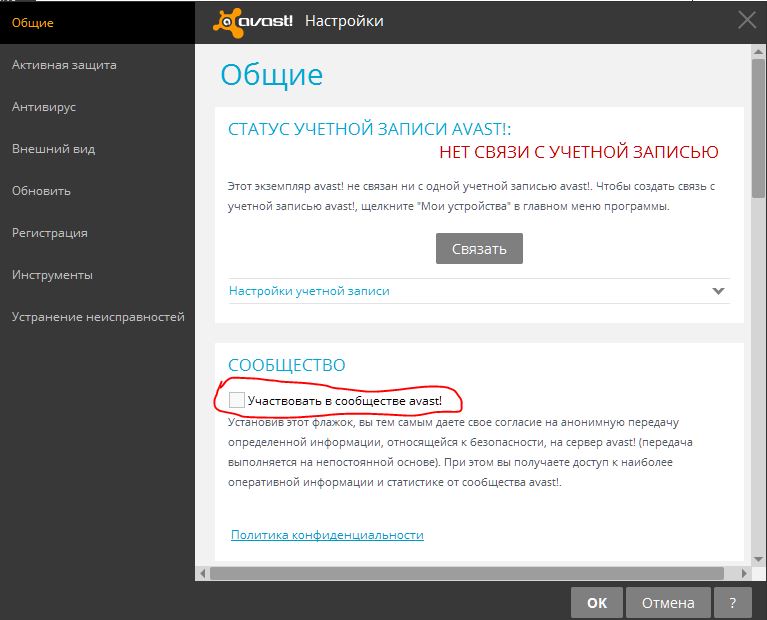Open the Политика конфиденциальности link

tap(327, 535)
